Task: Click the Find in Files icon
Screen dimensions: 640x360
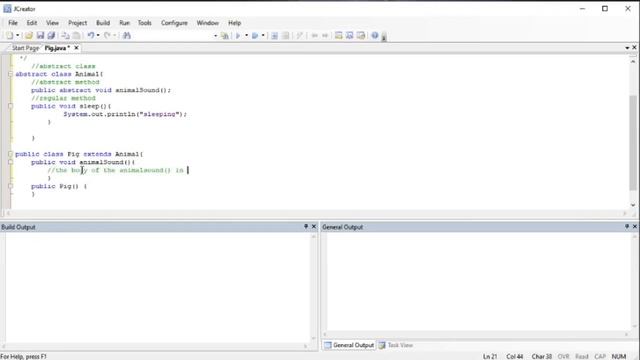Action: point(224,36)
